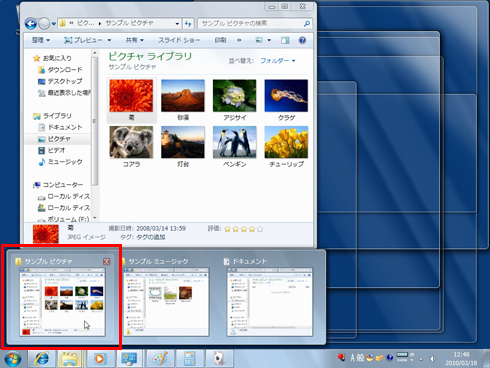Click the Back navigation arrow in Explorer
This screenshot has width=490, height=368.
click(x=31, y=24)
